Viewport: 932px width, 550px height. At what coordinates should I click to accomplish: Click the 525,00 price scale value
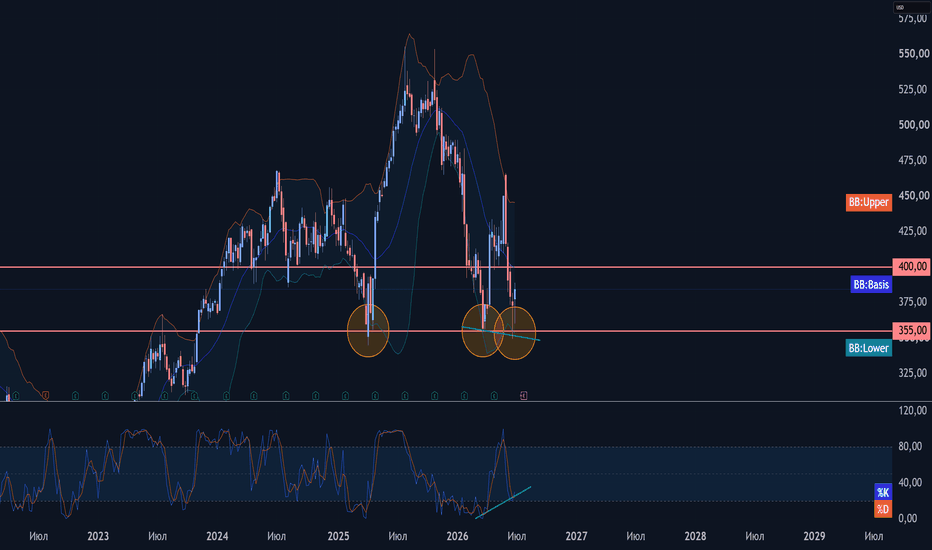click(914, 89)
